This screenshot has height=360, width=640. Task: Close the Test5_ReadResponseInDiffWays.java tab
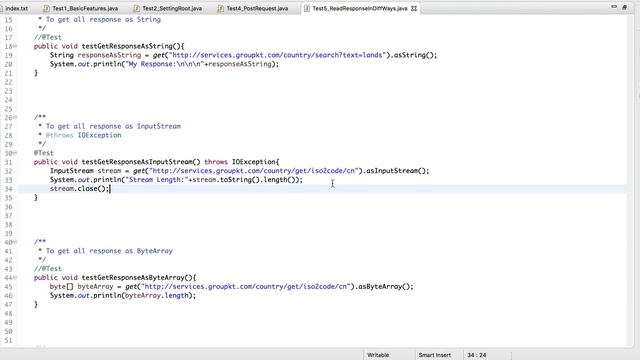(414, 8)
